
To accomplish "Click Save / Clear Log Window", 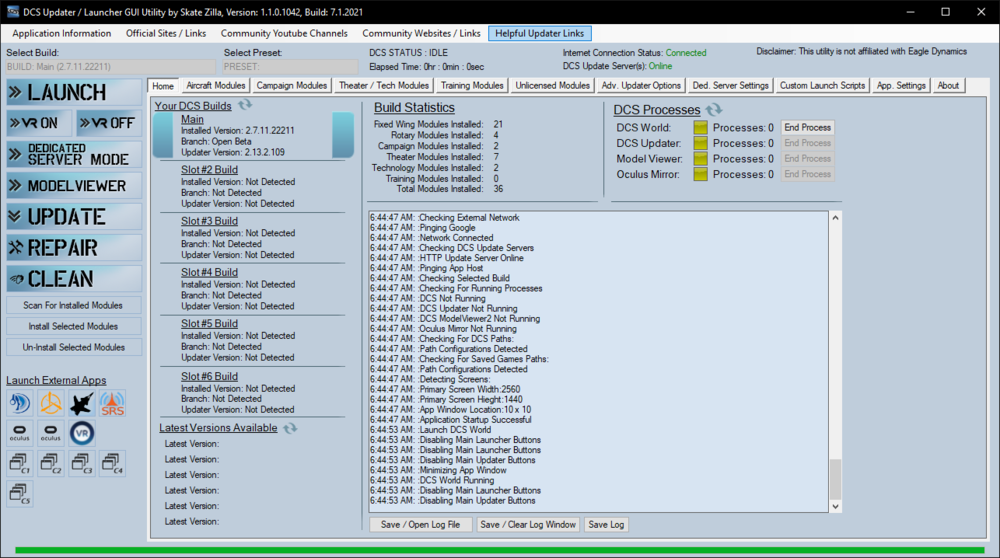I will tap(528, 524).
